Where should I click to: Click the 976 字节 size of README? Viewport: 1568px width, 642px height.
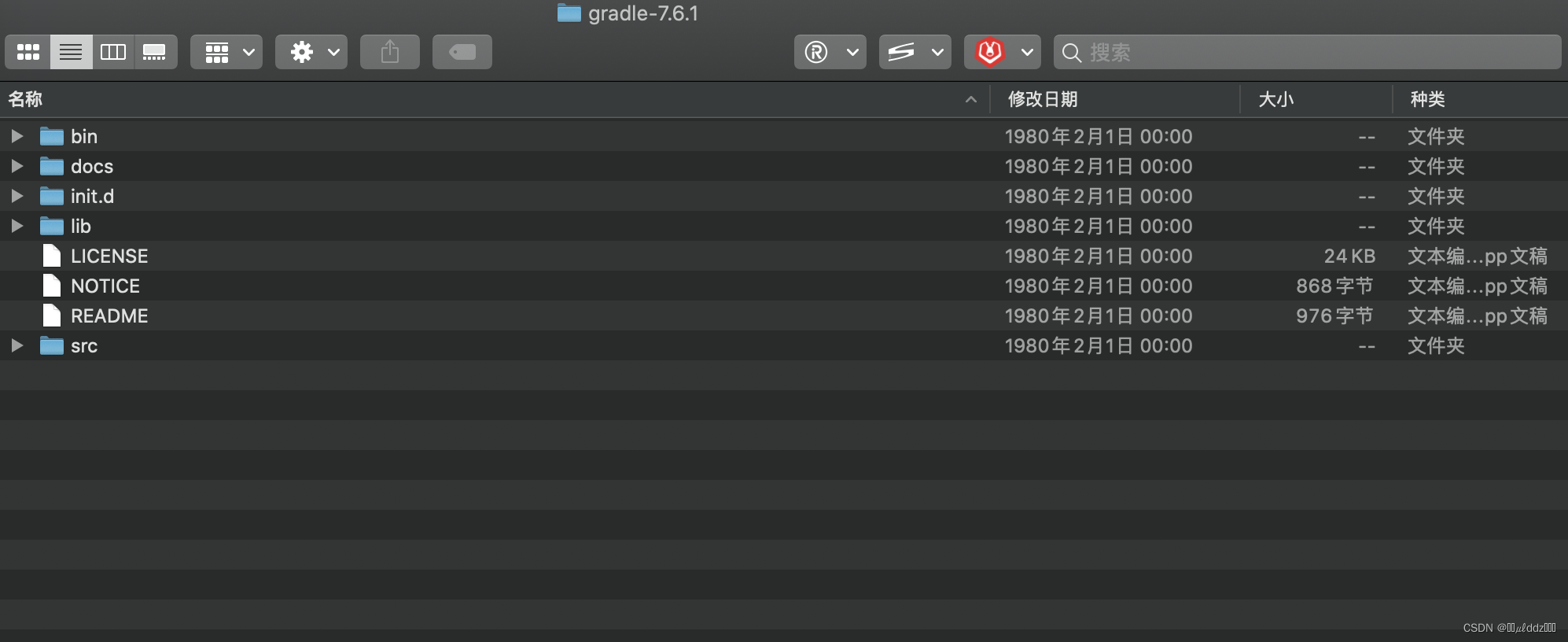1335,315
